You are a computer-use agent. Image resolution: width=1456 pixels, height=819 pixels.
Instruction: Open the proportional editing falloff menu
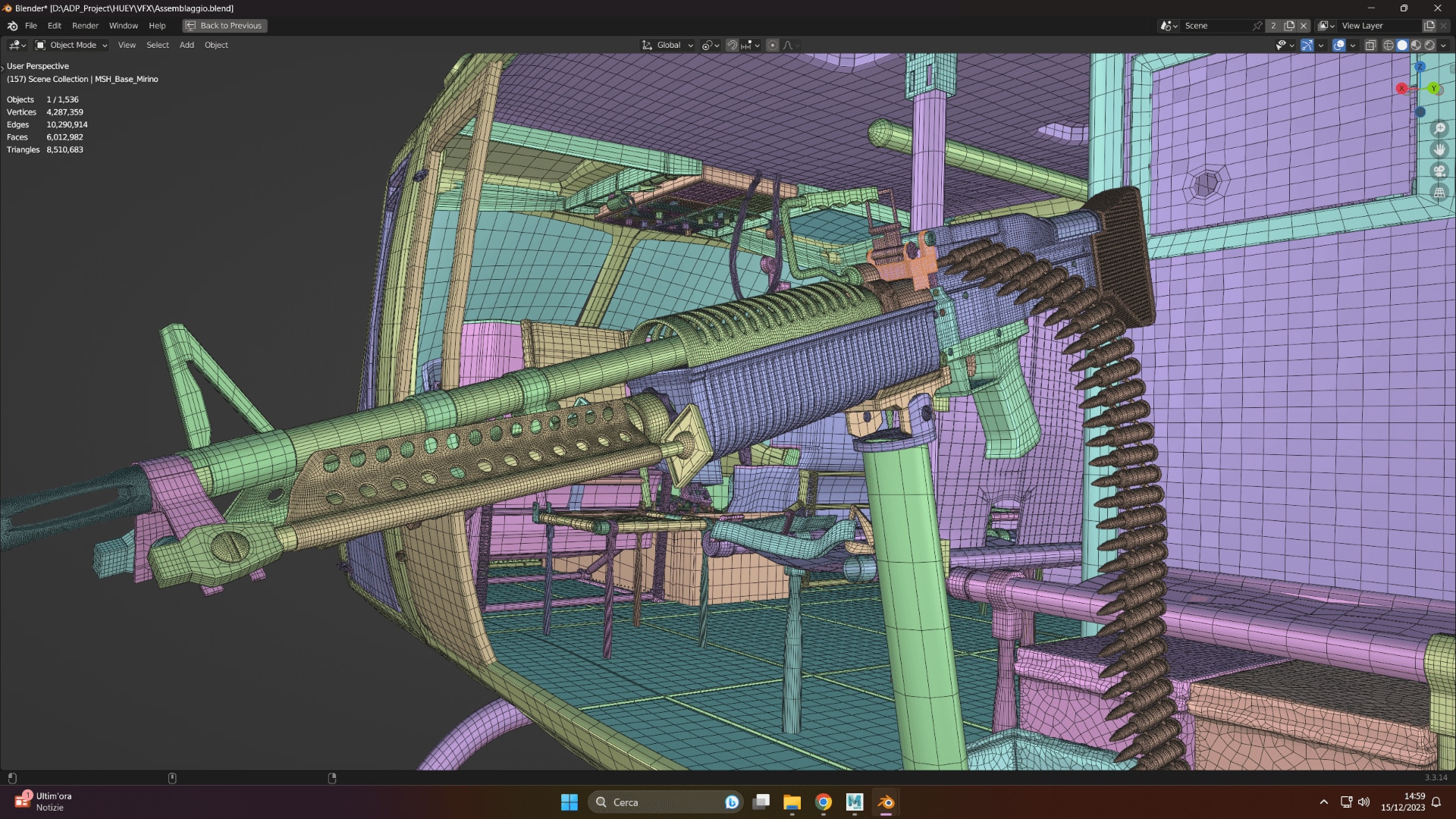[791, 45]
